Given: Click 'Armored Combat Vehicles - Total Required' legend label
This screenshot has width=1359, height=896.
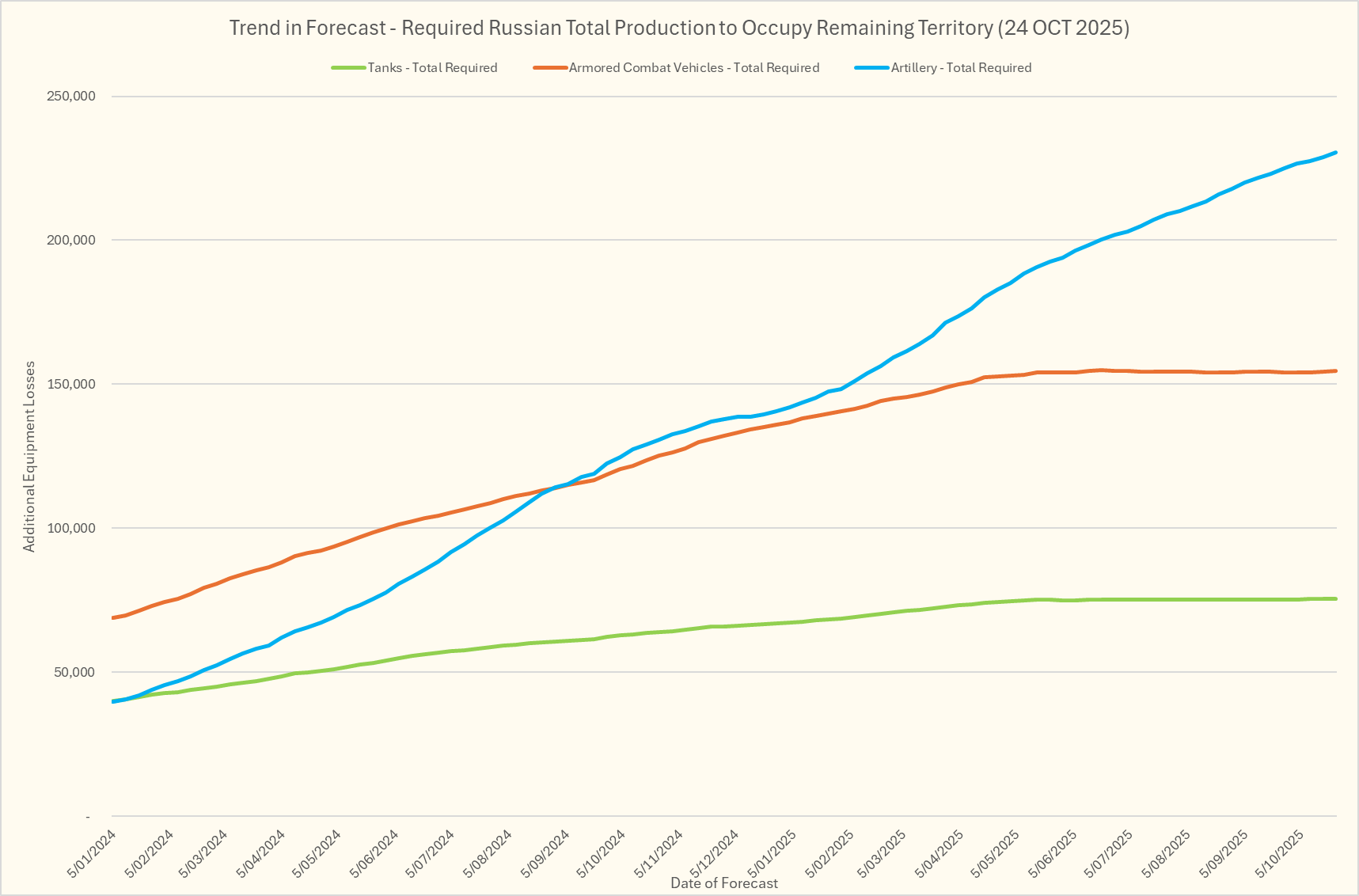Looking at the screenshot, I should pyautogui.click(x=694, y=68).
